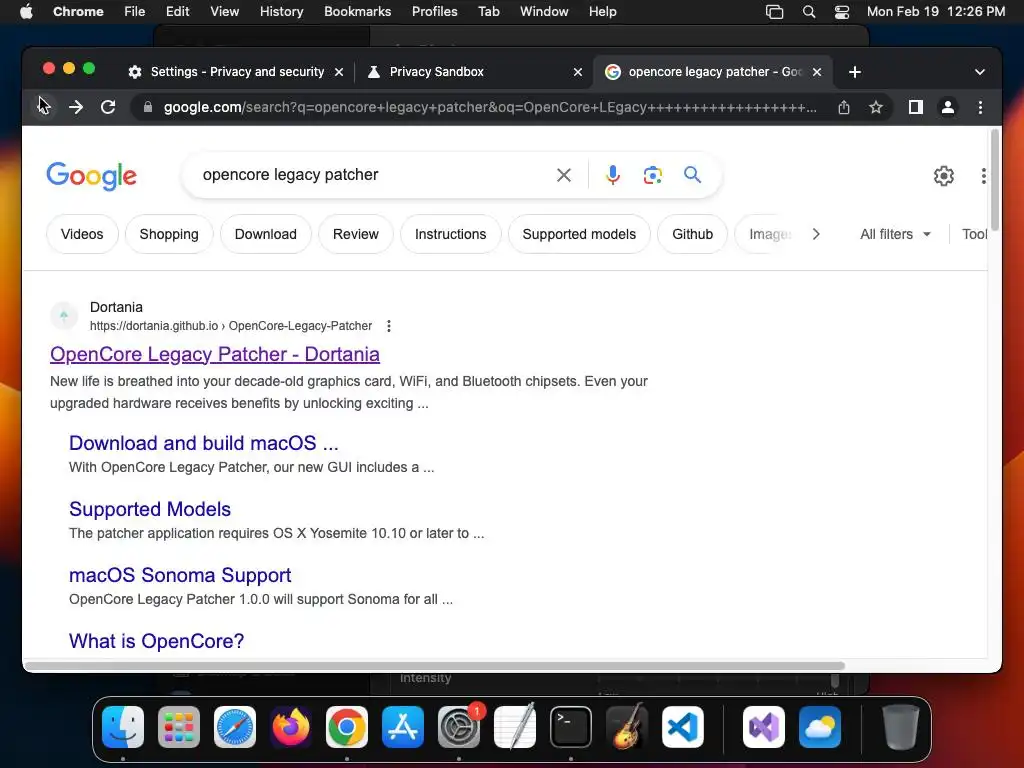Open Control Center in menu bar

click(842, 12)
